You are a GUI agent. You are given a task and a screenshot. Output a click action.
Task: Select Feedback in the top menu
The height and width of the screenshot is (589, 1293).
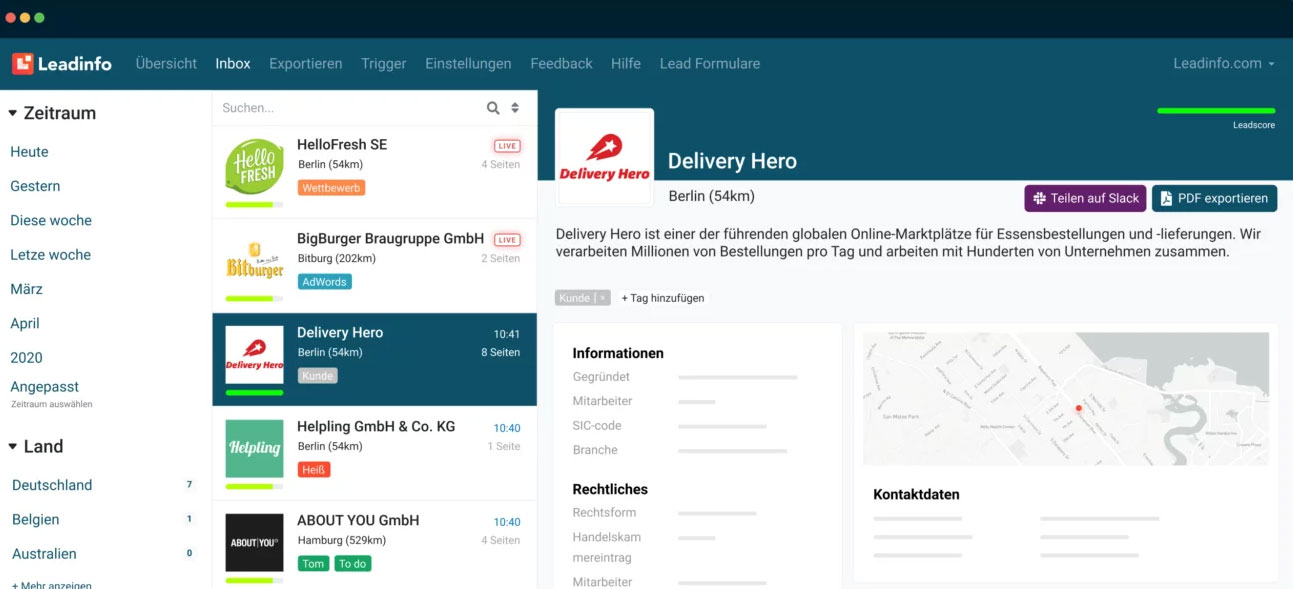(561, 63)
